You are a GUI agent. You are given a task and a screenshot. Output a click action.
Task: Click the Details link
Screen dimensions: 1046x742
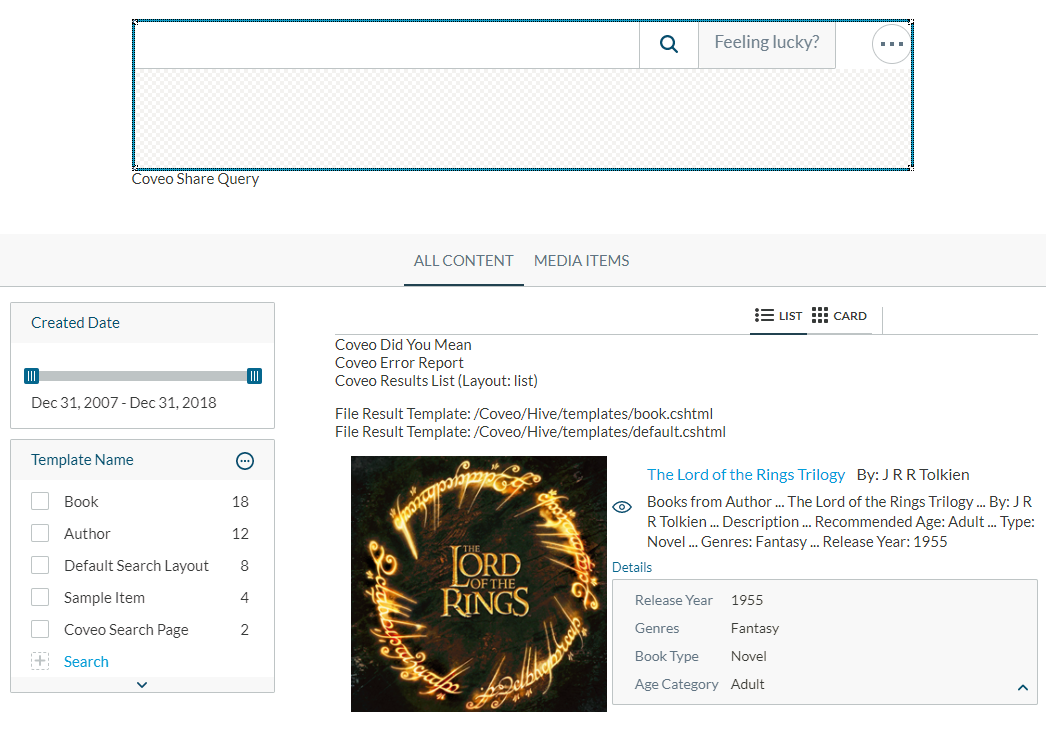pyautogui.click(x=632, y=567)
